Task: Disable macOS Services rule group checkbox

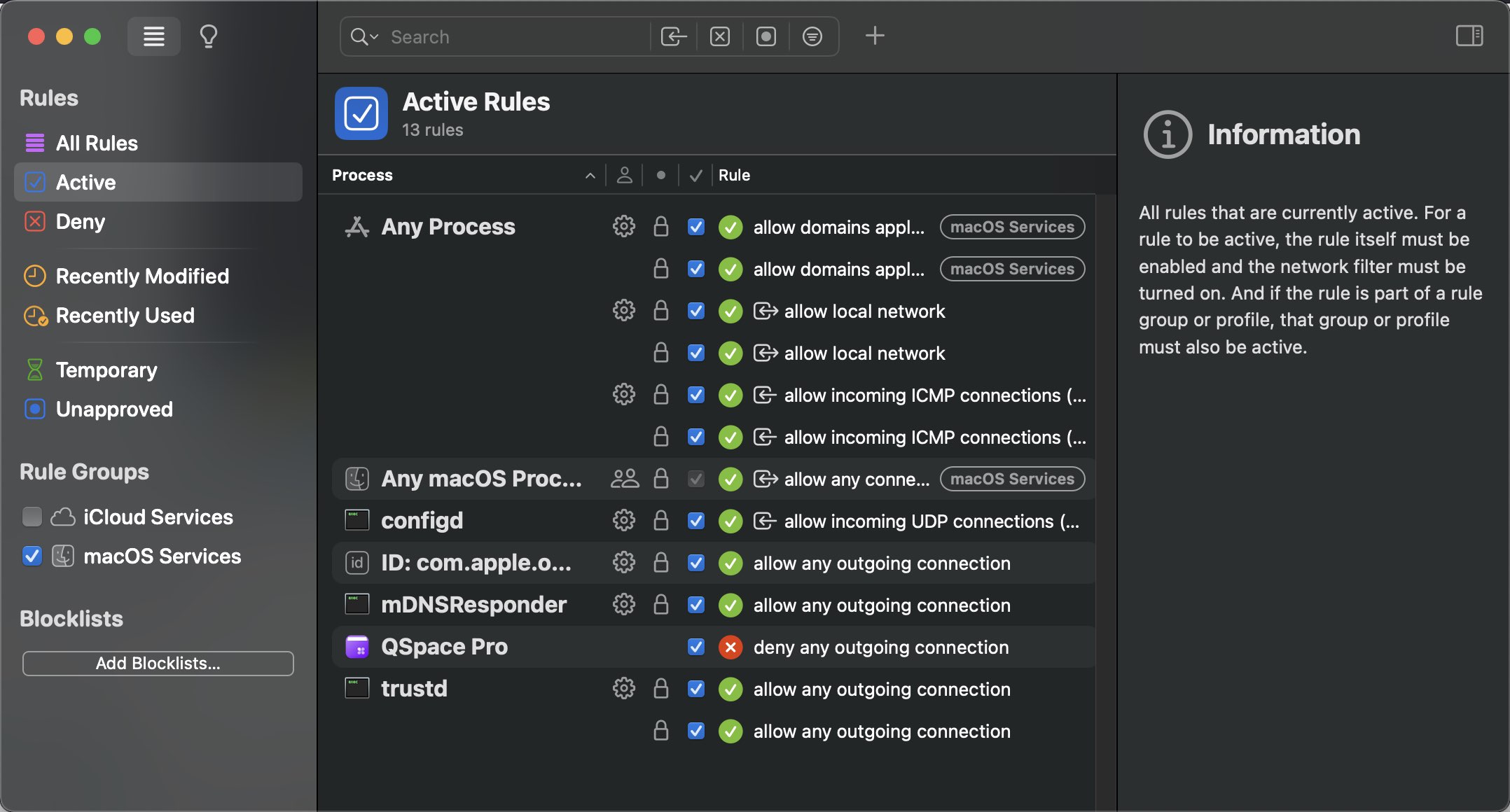Action: pyautogui.click(x=32, y=556)
